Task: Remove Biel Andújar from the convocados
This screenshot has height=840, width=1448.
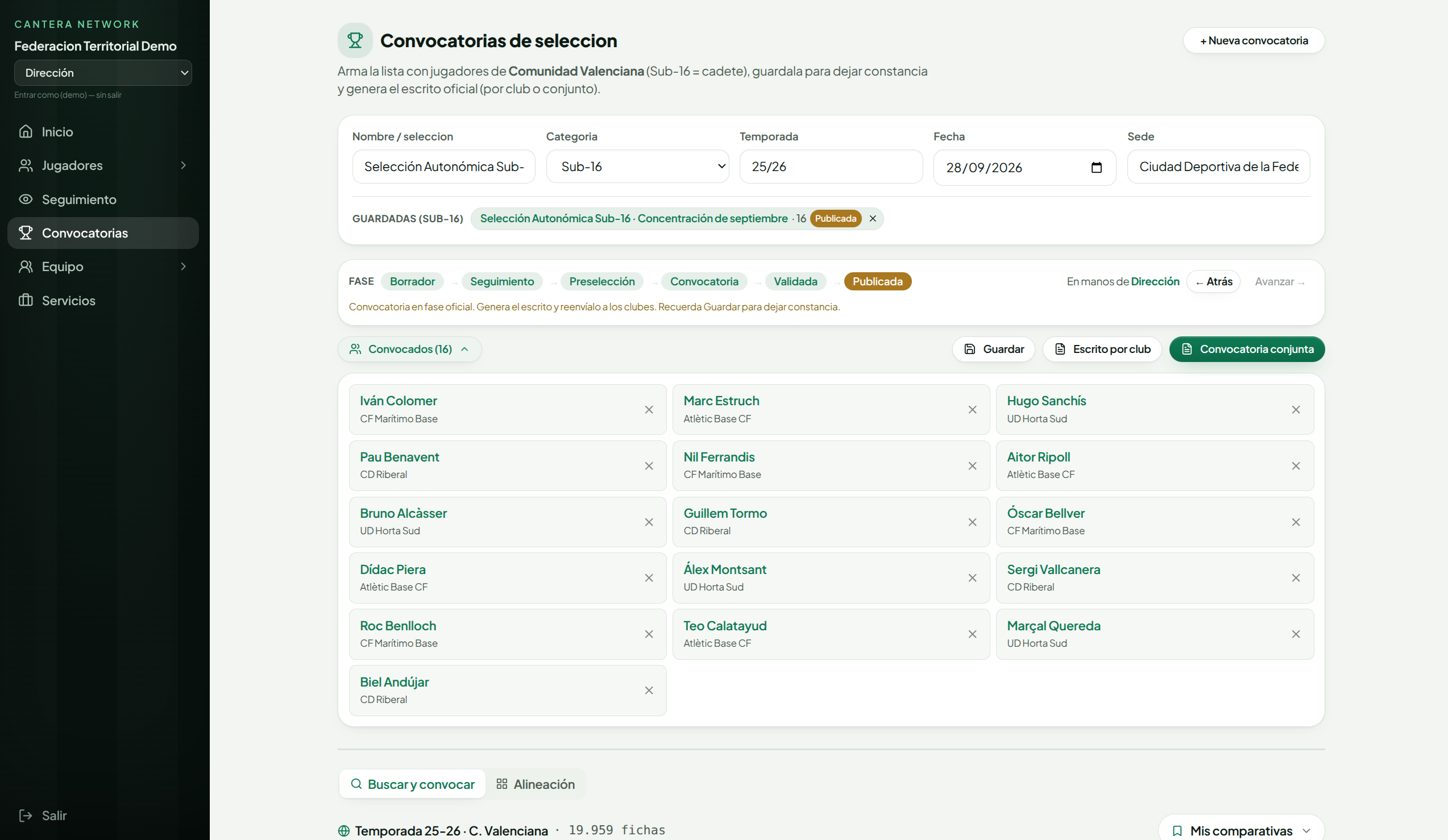Action: pos(649,691)
